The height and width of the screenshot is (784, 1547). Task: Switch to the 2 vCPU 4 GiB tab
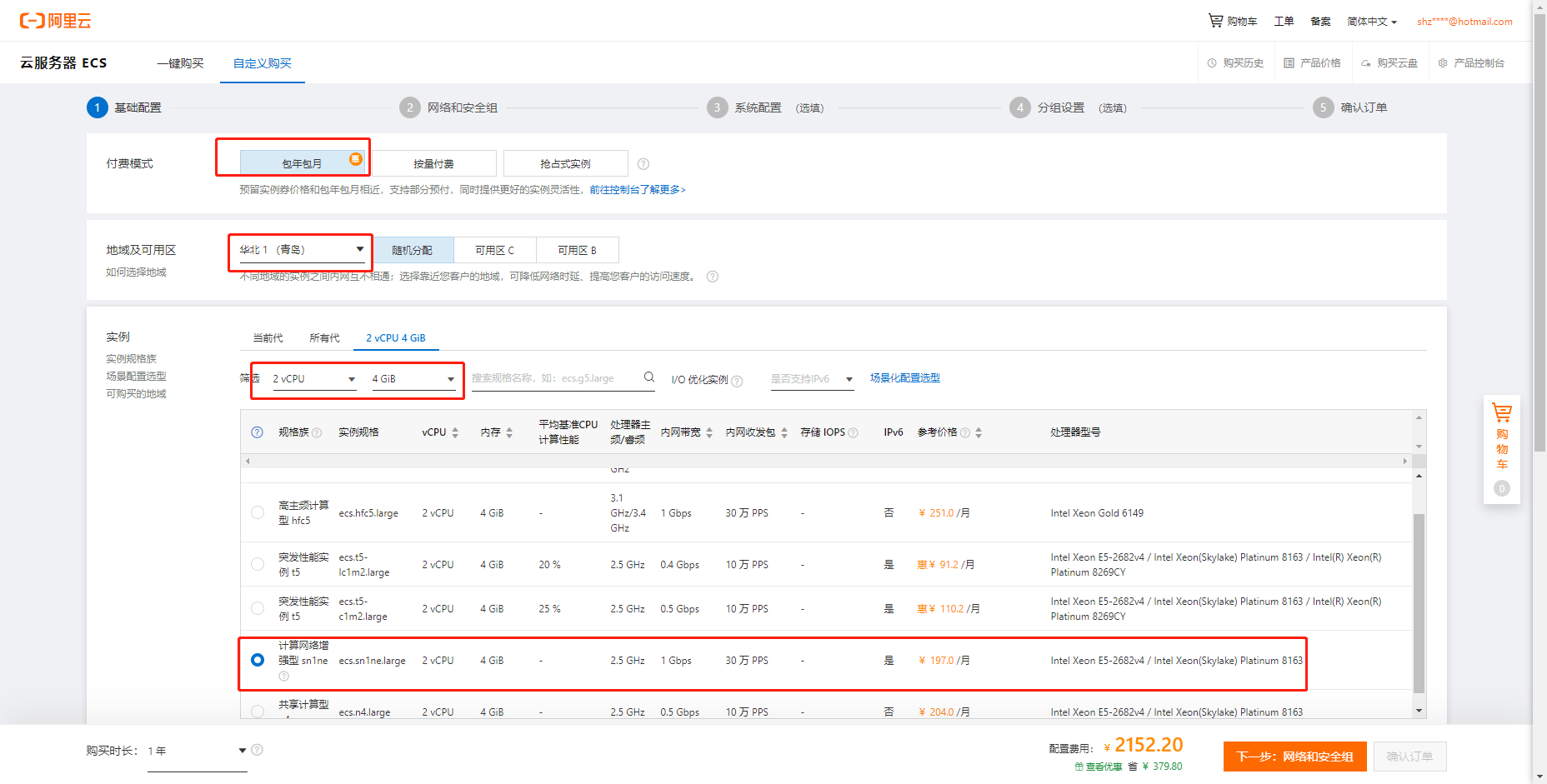point(396,338)
